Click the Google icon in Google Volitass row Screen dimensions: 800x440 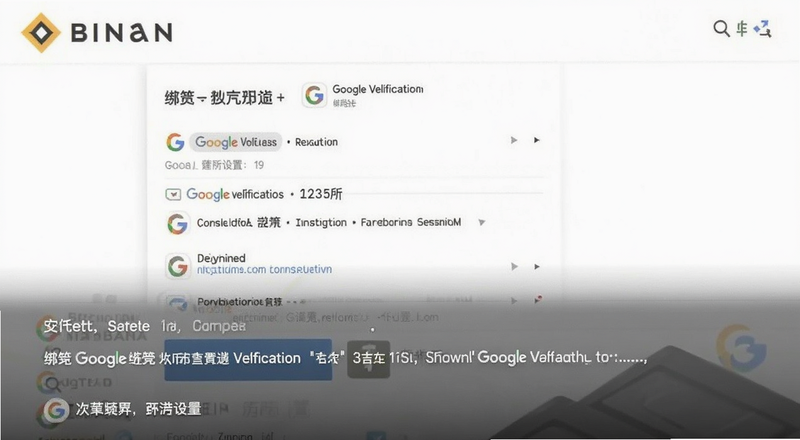(x=175, y=142)
